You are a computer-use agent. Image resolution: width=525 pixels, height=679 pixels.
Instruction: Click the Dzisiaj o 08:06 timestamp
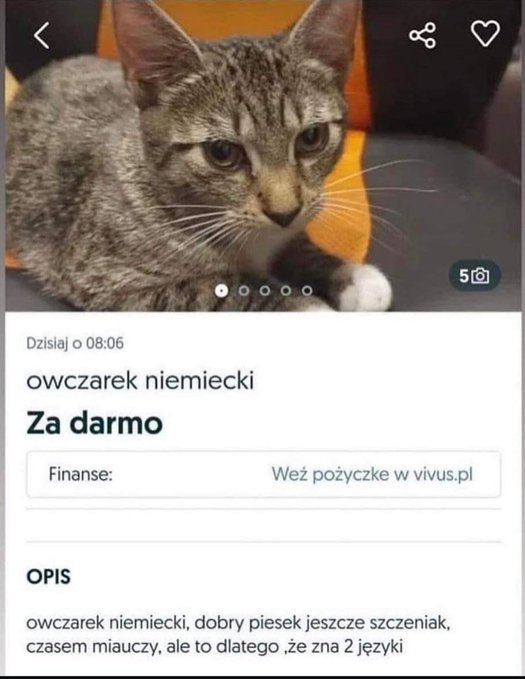tap(75, 343)
